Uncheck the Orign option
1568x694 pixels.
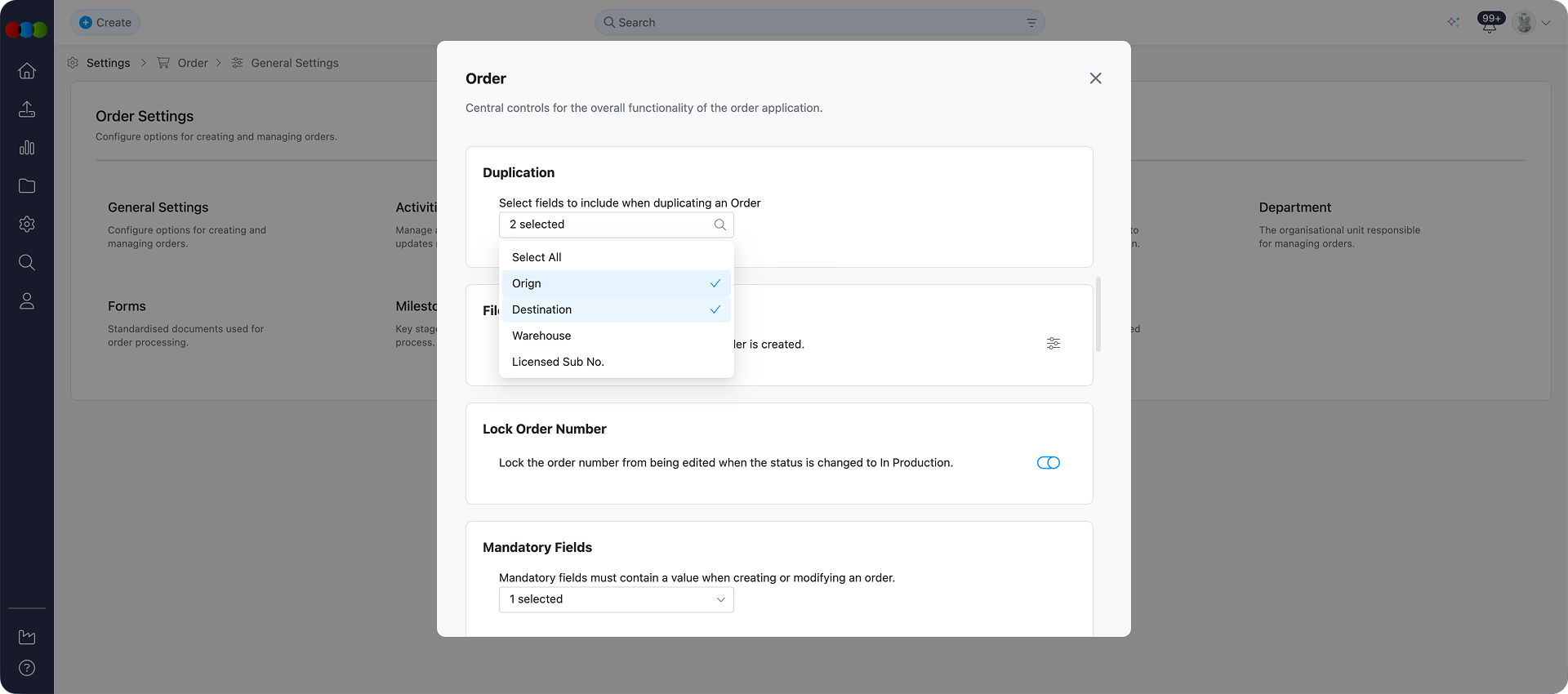pos(616,283)
